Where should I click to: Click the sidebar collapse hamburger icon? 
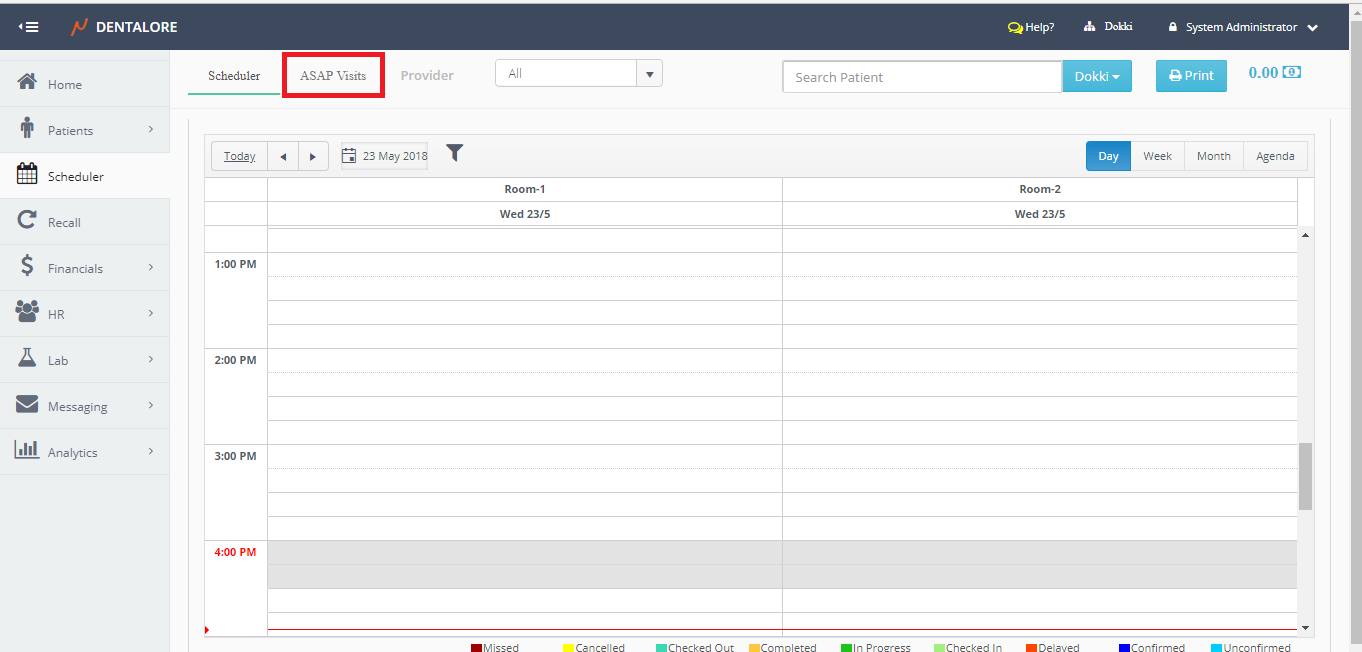[x=29, y=27]
